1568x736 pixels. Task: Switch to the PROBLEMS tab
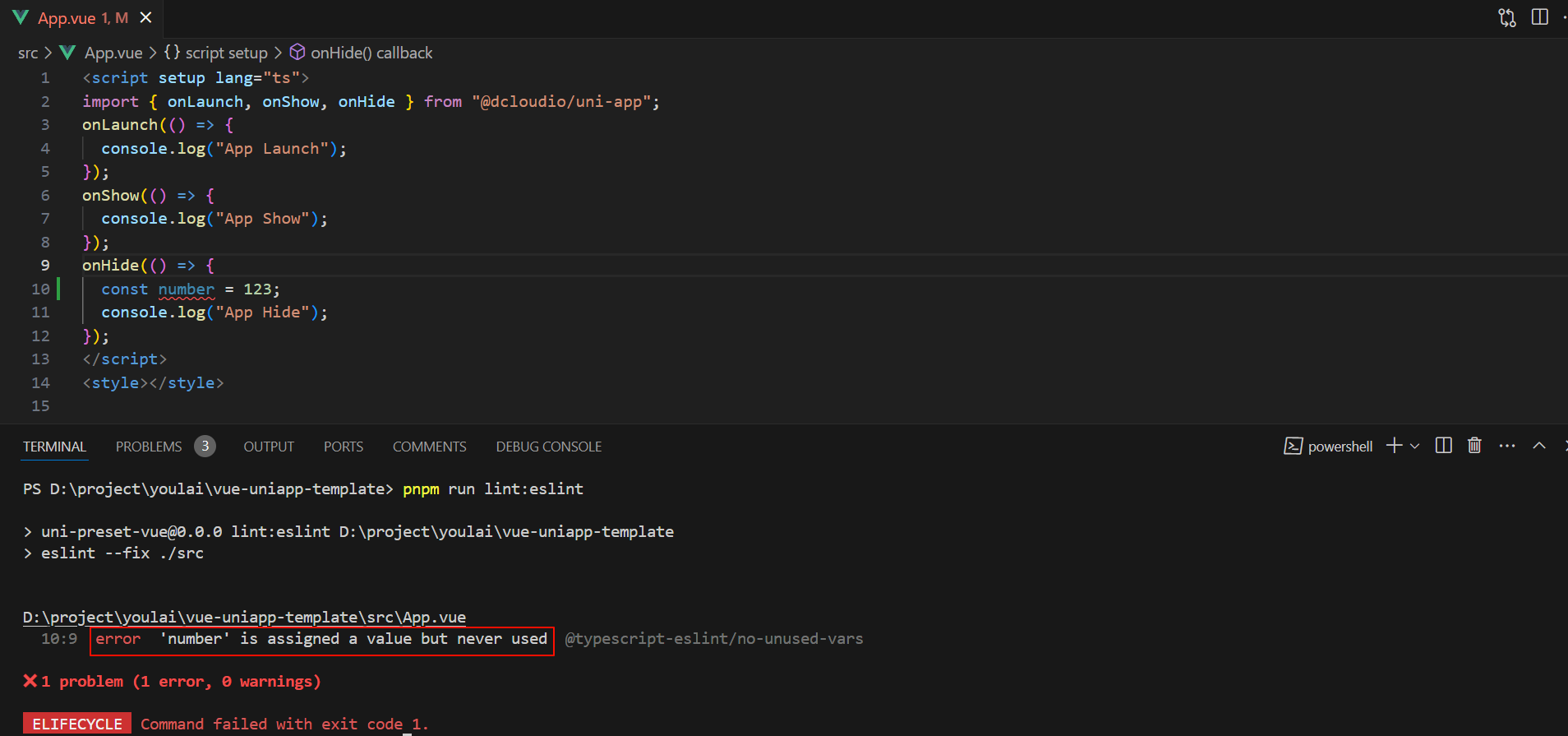[x=149, y=447]
